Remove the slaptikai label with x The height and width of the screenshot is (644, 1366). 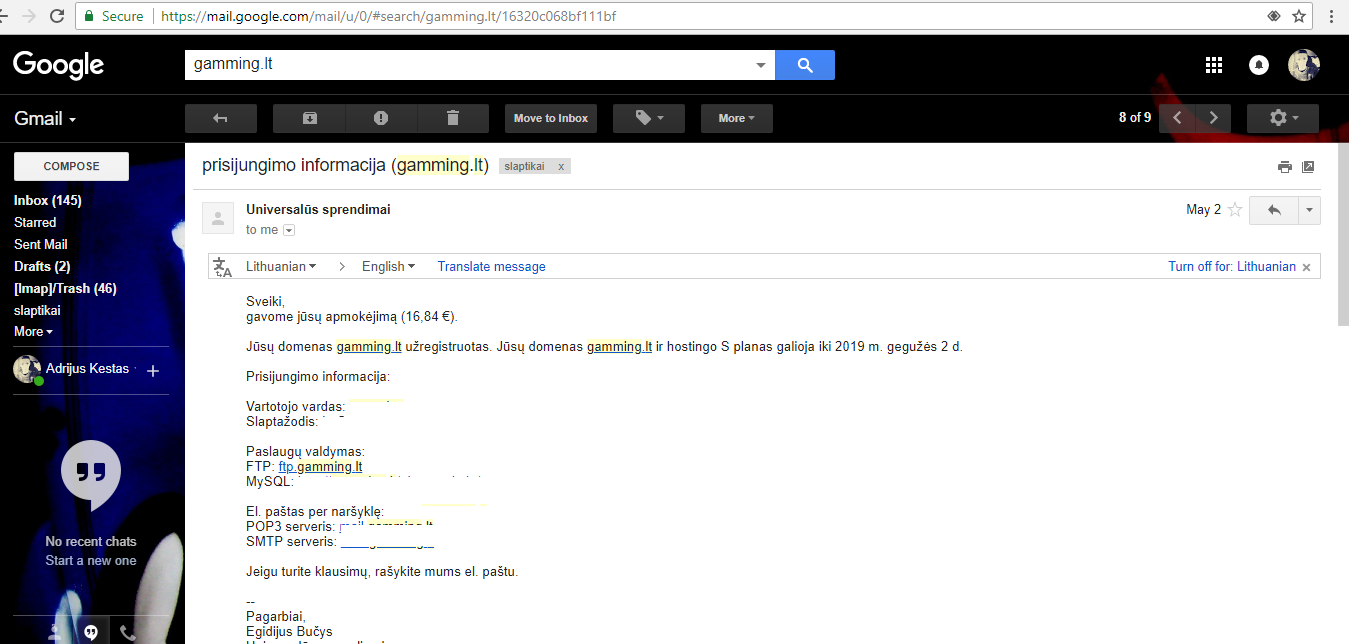coord(561,167)
